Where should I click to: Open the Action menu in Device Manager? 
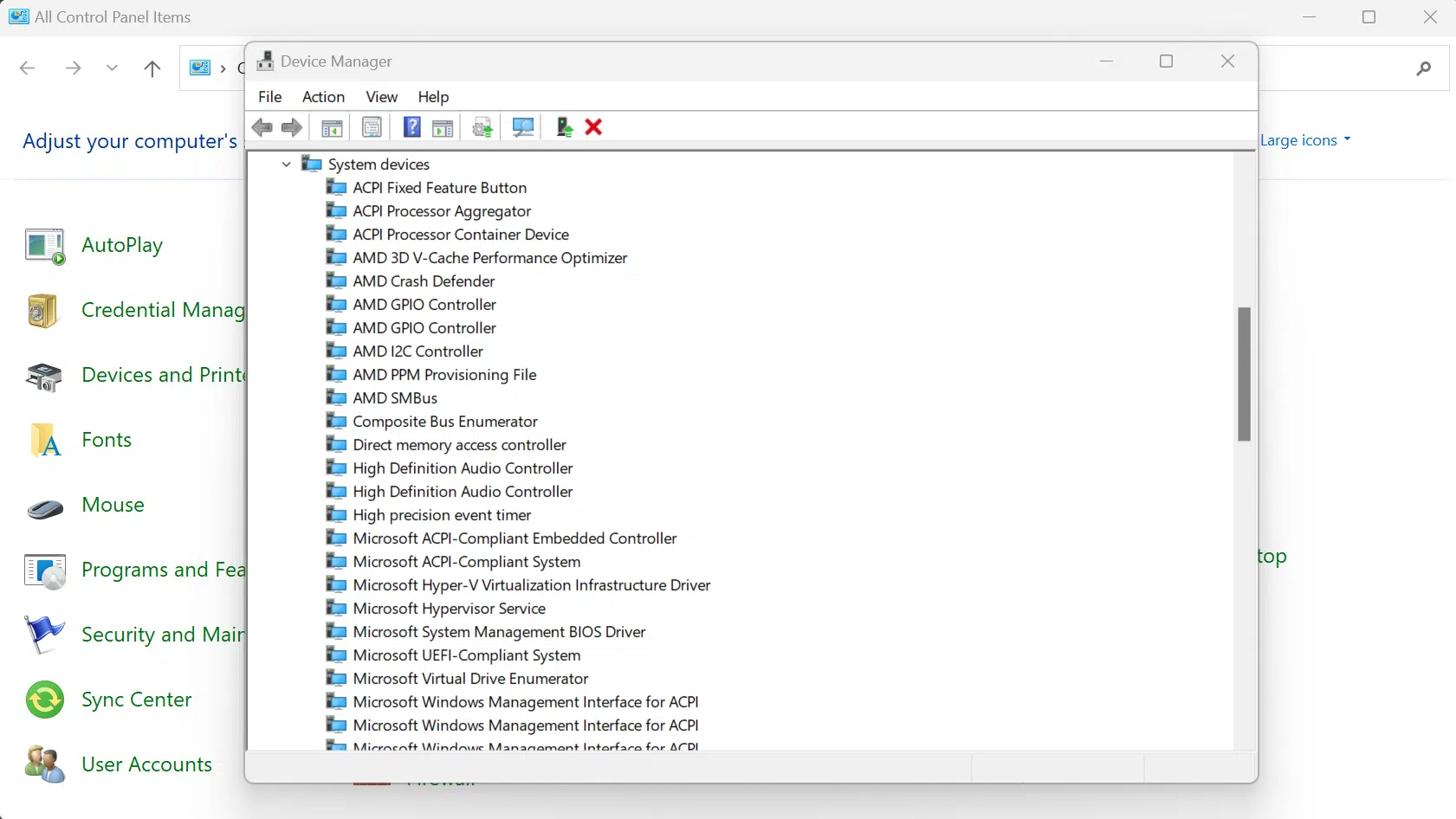click(323, 97)
